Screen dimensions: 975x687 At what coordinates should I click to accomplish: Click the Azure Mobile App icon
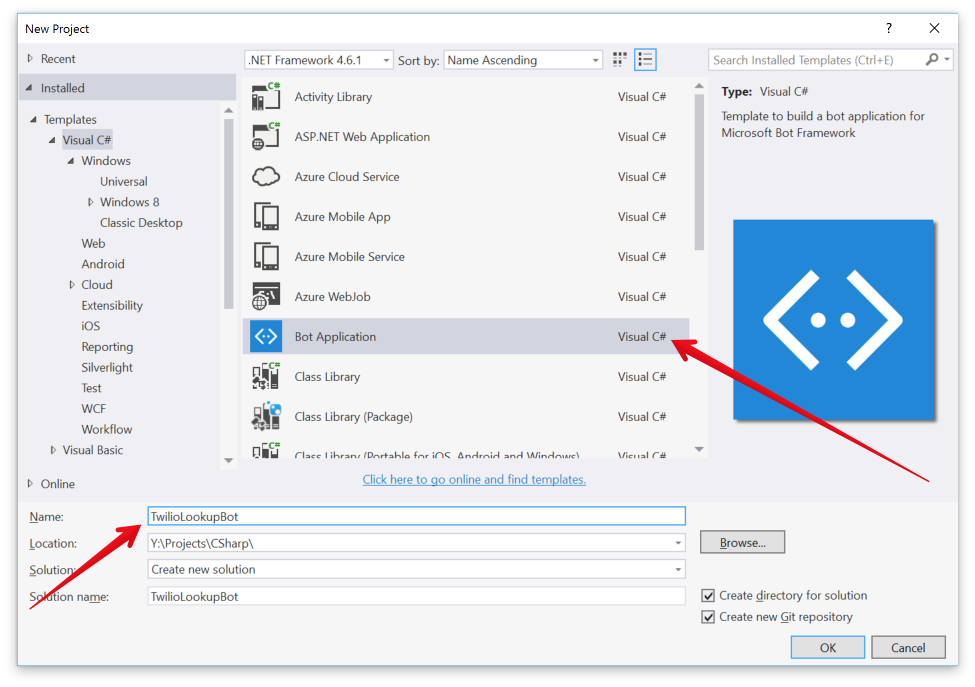click(x=266, y=216)
